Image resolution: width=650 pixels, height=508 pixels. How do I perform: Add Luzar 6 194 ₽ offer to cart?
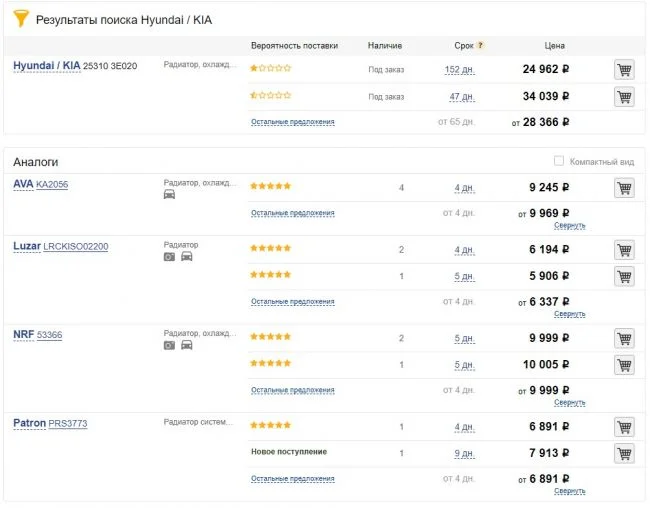click(x=624, y=250)
